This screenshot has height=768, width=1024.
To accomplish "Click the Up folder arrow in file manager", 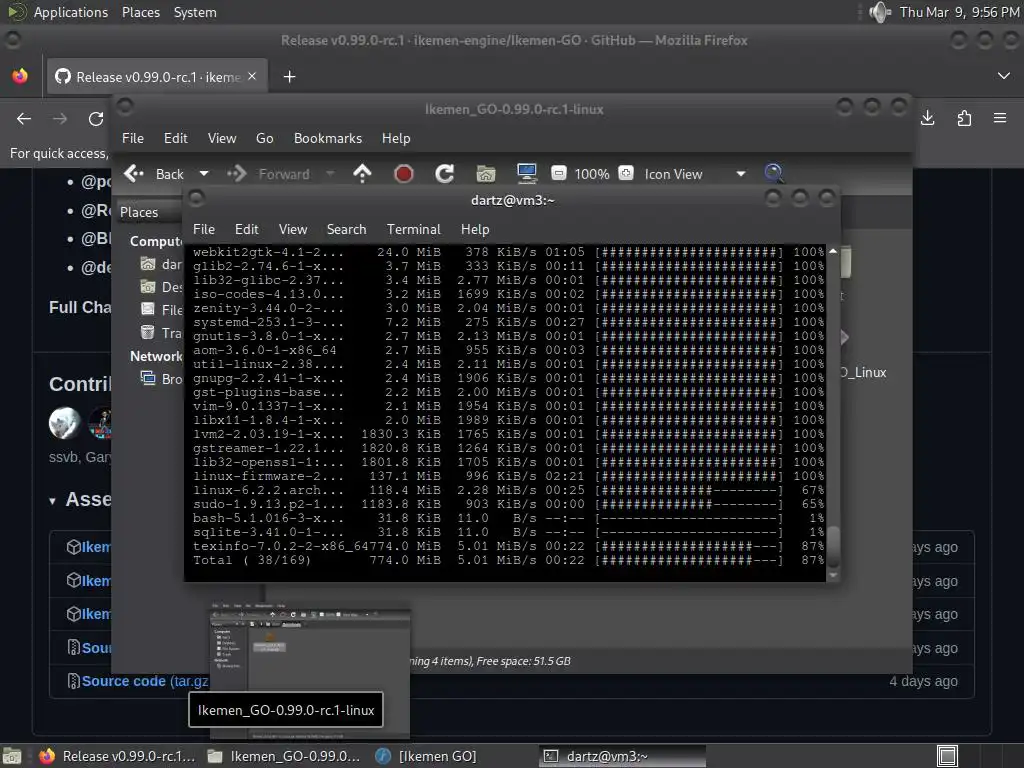I will pos(362,174).
